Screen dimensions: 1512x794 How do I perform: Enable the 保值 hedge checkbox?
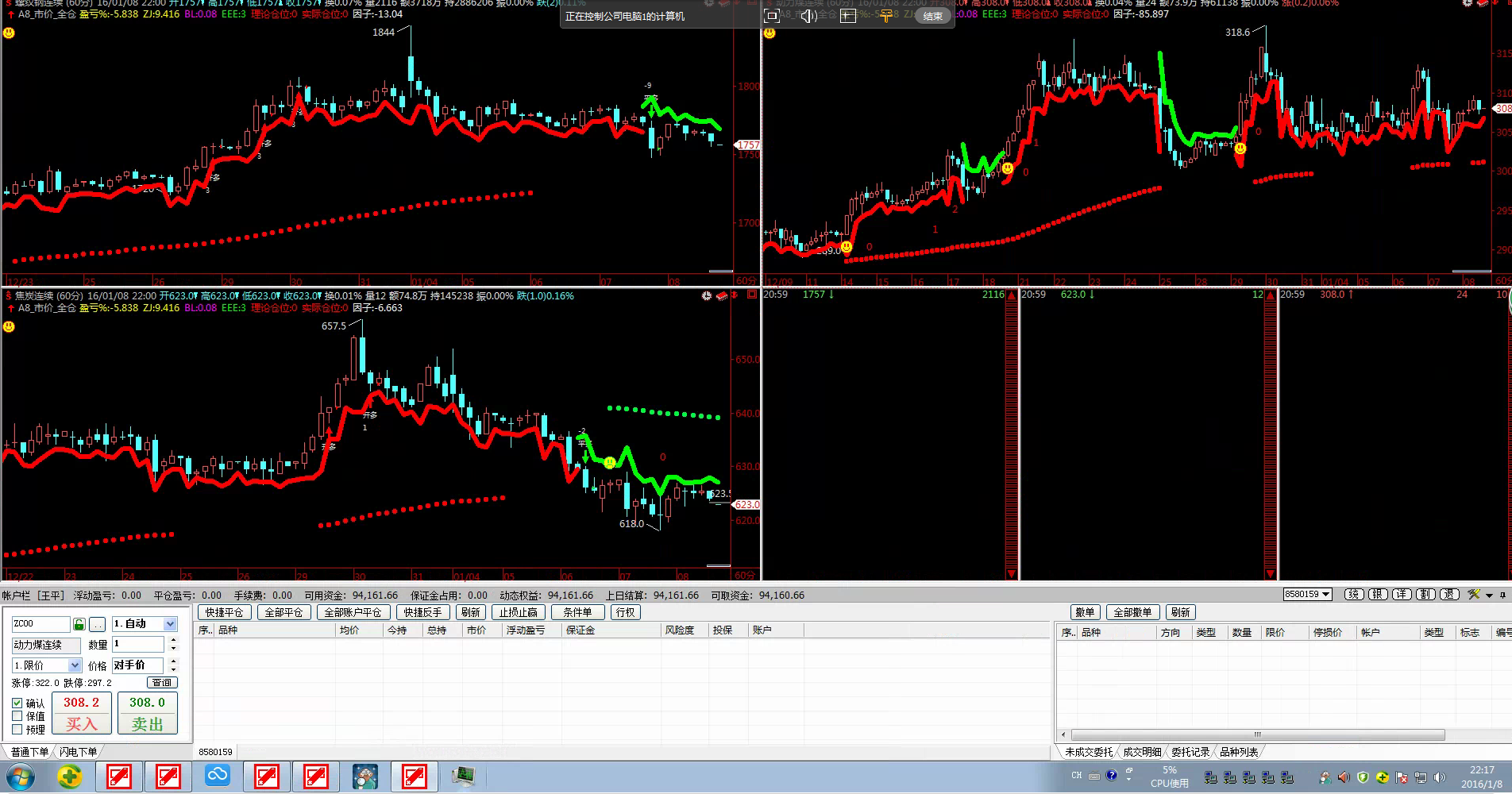[17, 716]
